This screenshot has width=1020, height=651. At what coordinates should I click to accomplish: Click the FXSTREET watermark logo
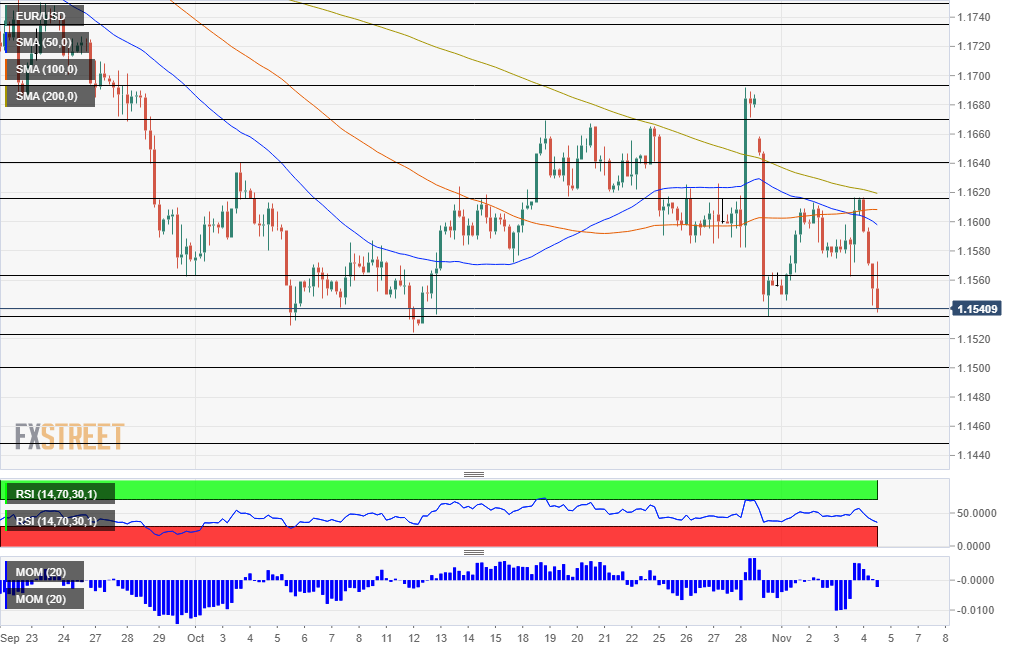(x=69, y=437)
